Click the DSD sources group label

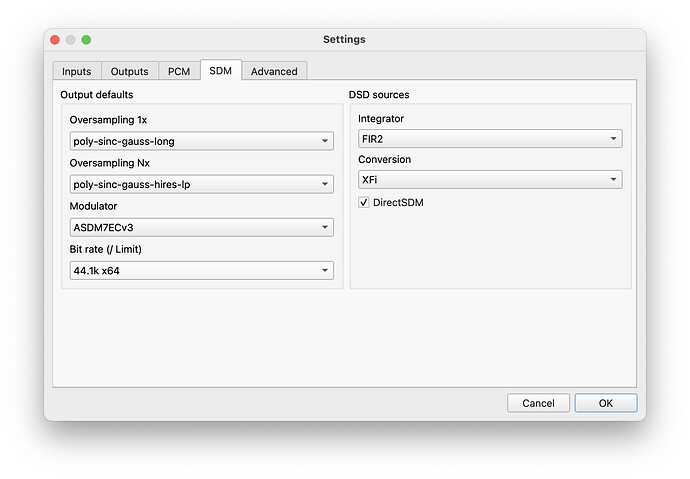coord(379,95)
